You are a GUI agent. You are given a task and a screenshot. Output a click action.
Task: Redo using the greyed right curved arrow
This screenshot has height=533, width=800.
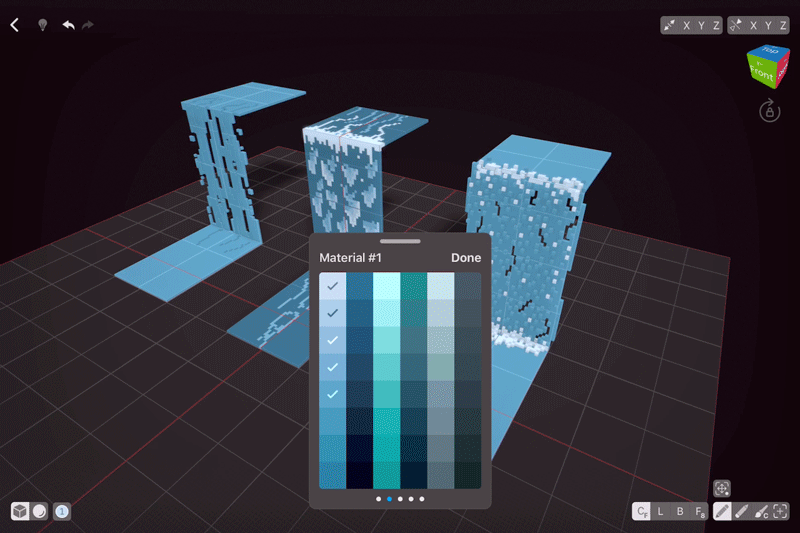coord(88,25)
